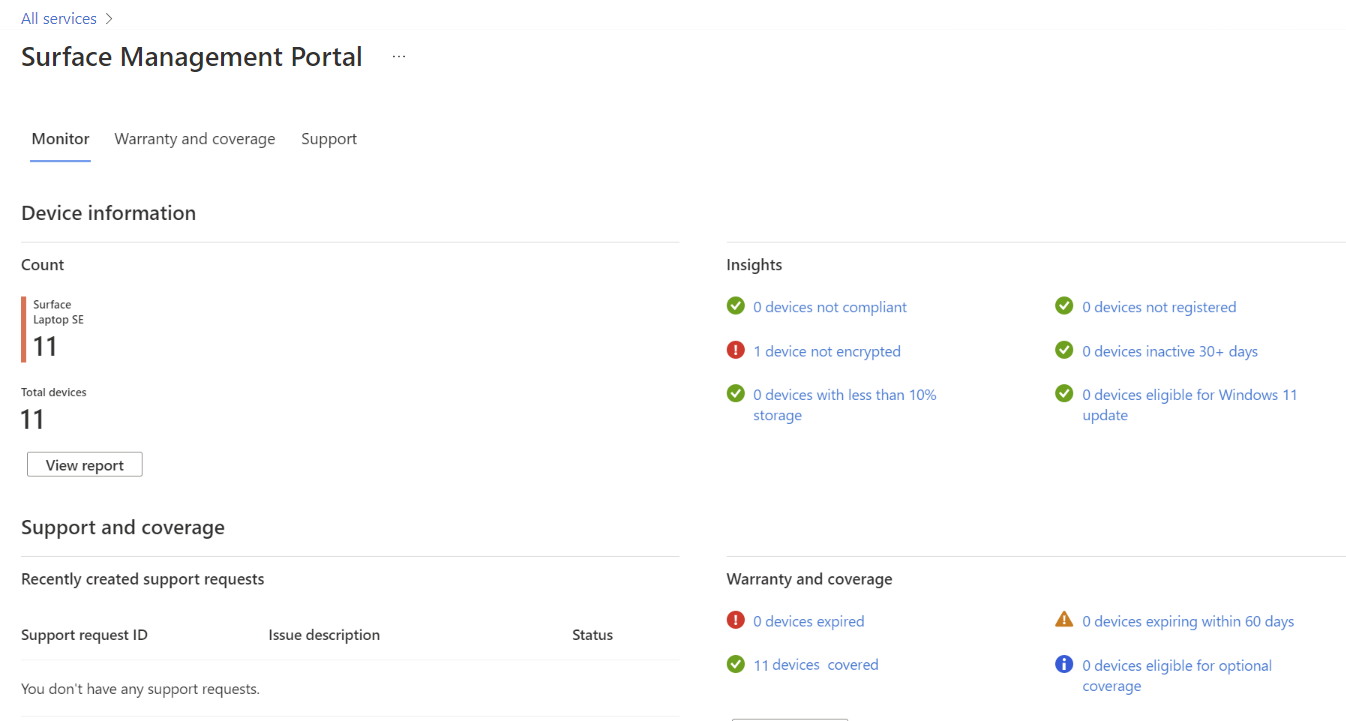Click the Surface Laptop SE count bar
This screenshot has height=721, width=1346.
24,329
